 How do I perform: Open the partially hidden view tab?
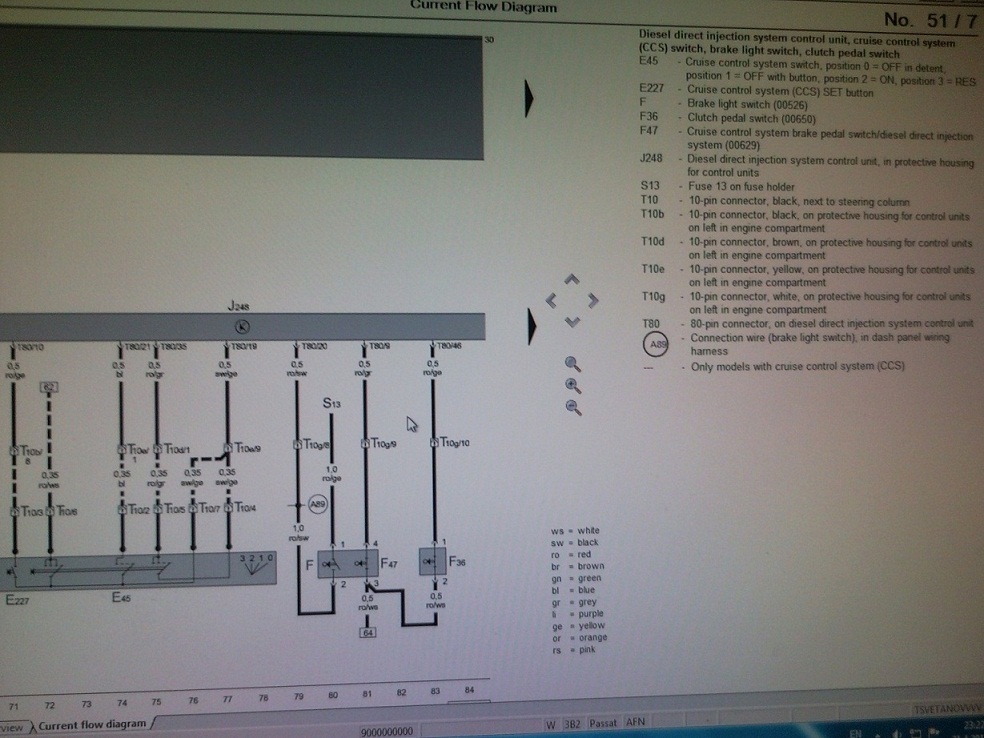tap(12, 727)
